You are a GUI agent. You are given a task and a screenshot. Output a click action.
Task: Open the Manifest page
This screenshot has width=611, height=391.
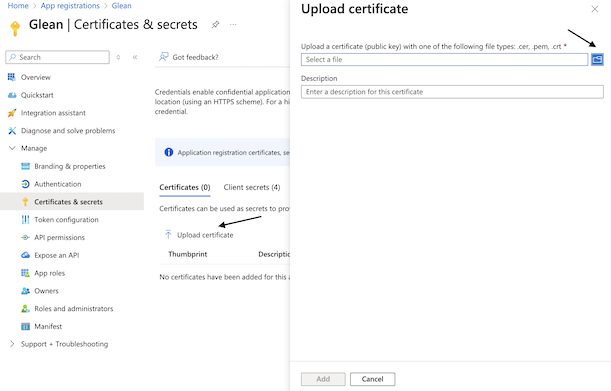[48, 326]
